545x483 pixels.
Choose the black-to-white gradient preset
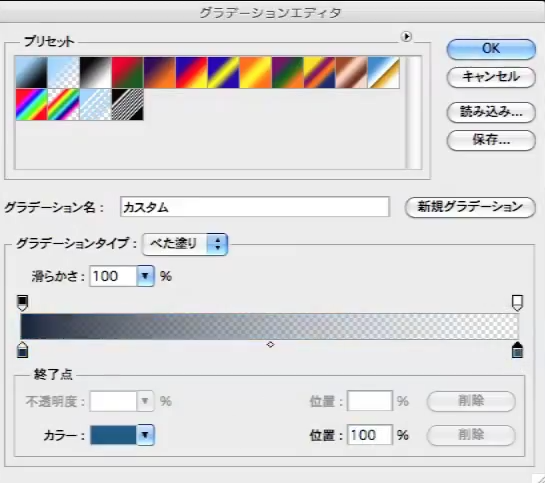pyautogui.click(x=96, y=72)
